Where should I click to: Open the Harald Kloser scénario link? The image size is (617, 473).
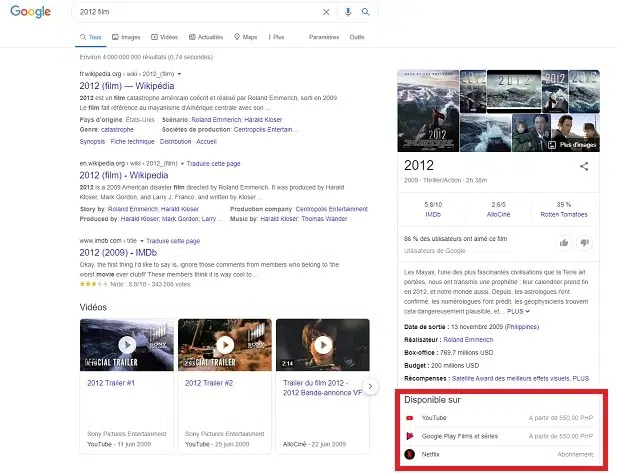[263, 120]
